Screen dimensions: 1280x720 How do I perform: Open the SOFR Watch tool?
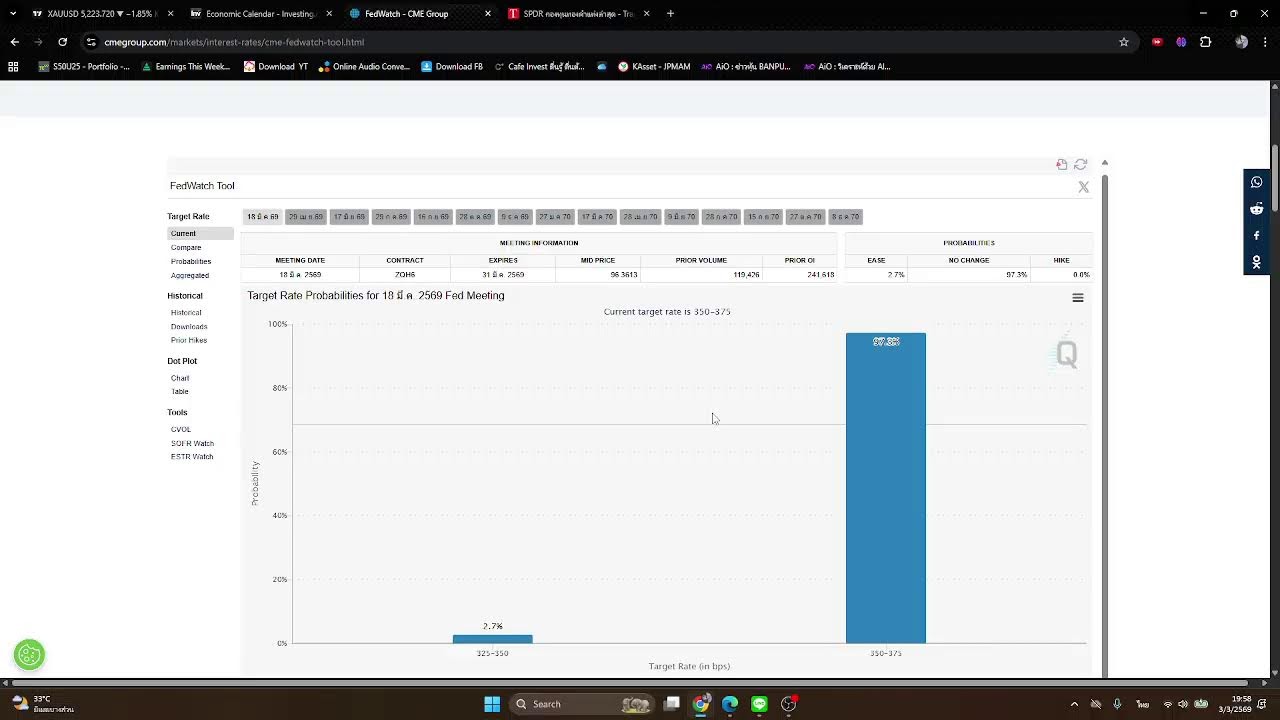(192, 444)
